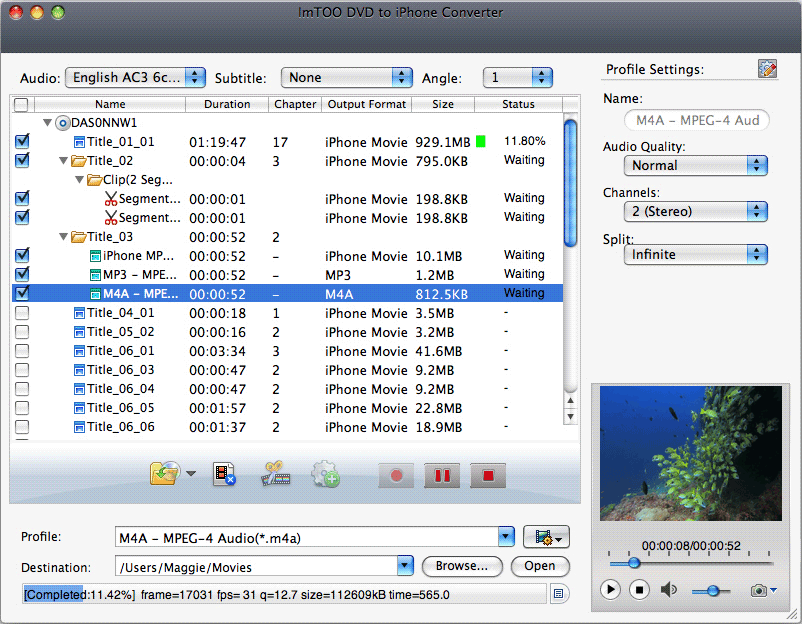Collapse the DAS0NNW1 disc tree

click(47, 123)
